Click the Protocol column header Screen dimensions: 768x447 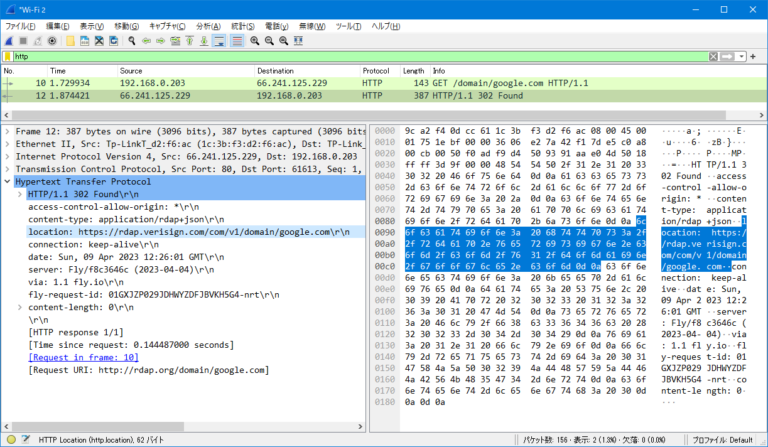376,71
